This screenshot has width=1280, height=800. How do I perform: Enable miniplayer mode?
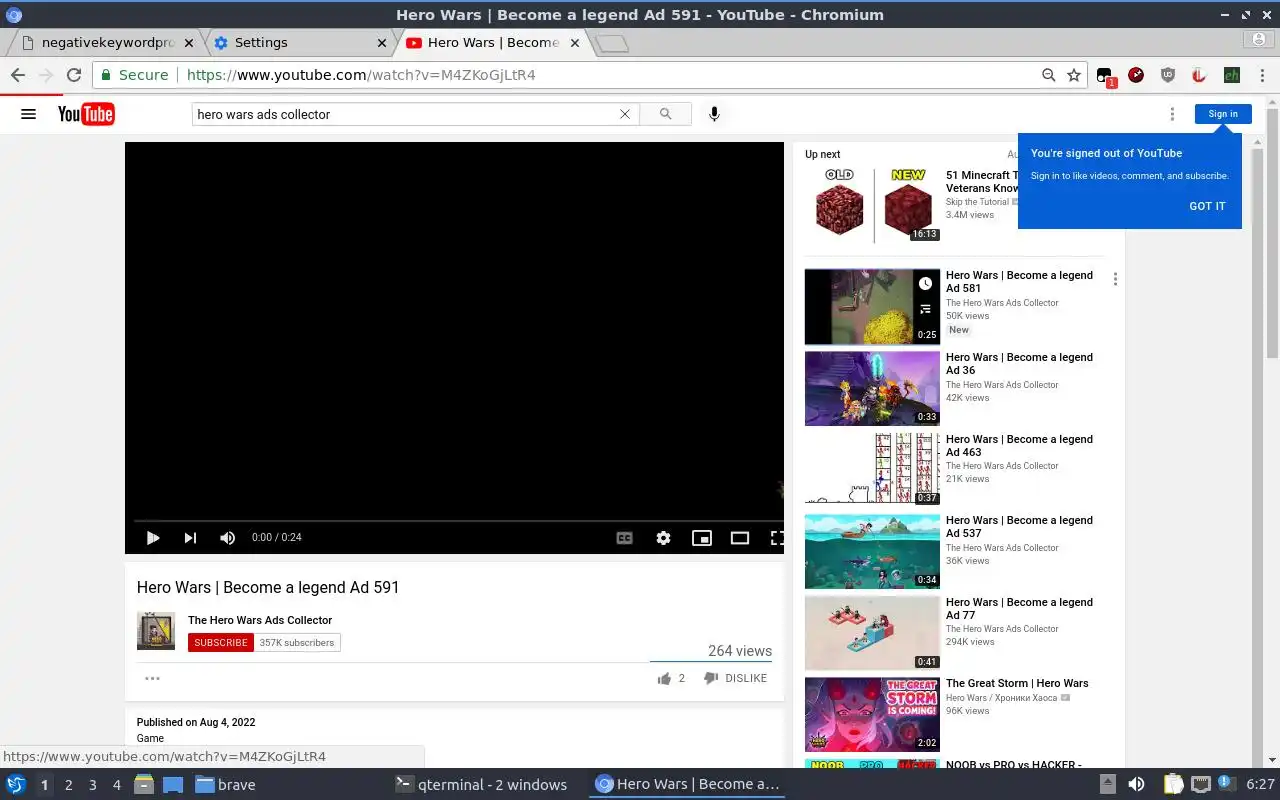[x=702, y=538]
